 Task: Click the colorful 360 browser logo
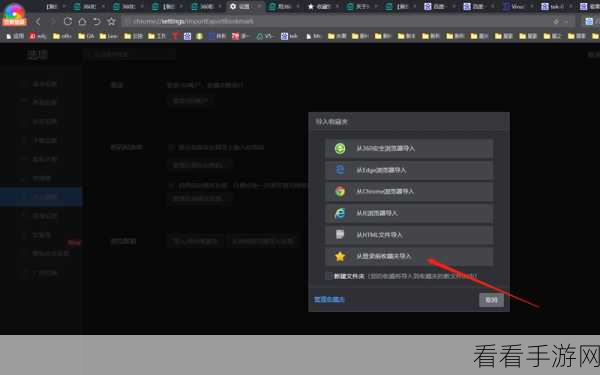(x=14, y=13)
